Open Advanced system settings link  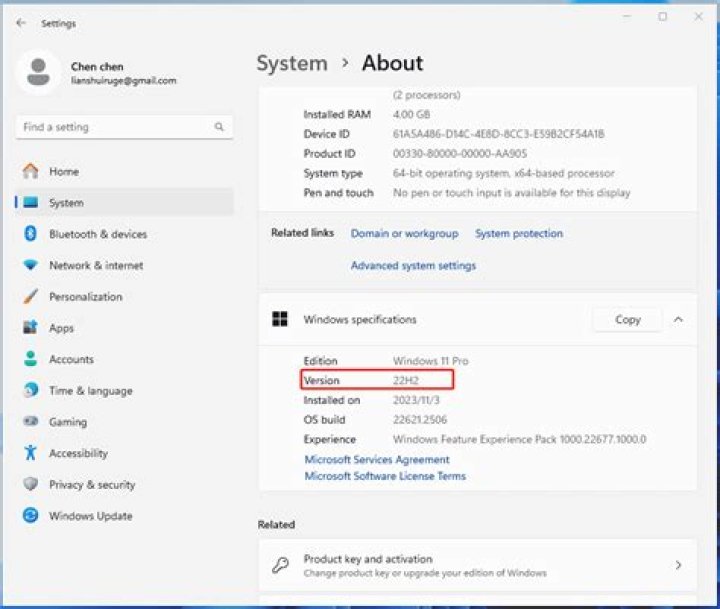tap(413, 265)
